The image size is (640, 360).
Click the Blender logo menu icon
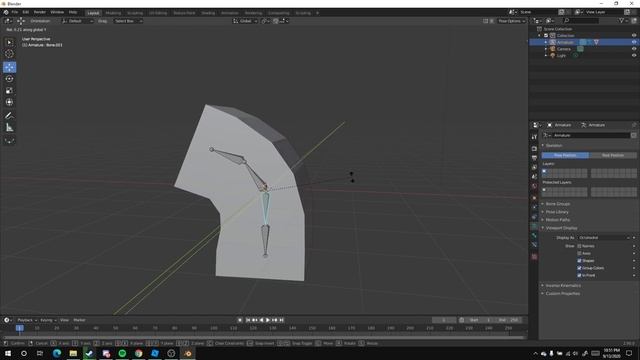click(x=6, y=12)
